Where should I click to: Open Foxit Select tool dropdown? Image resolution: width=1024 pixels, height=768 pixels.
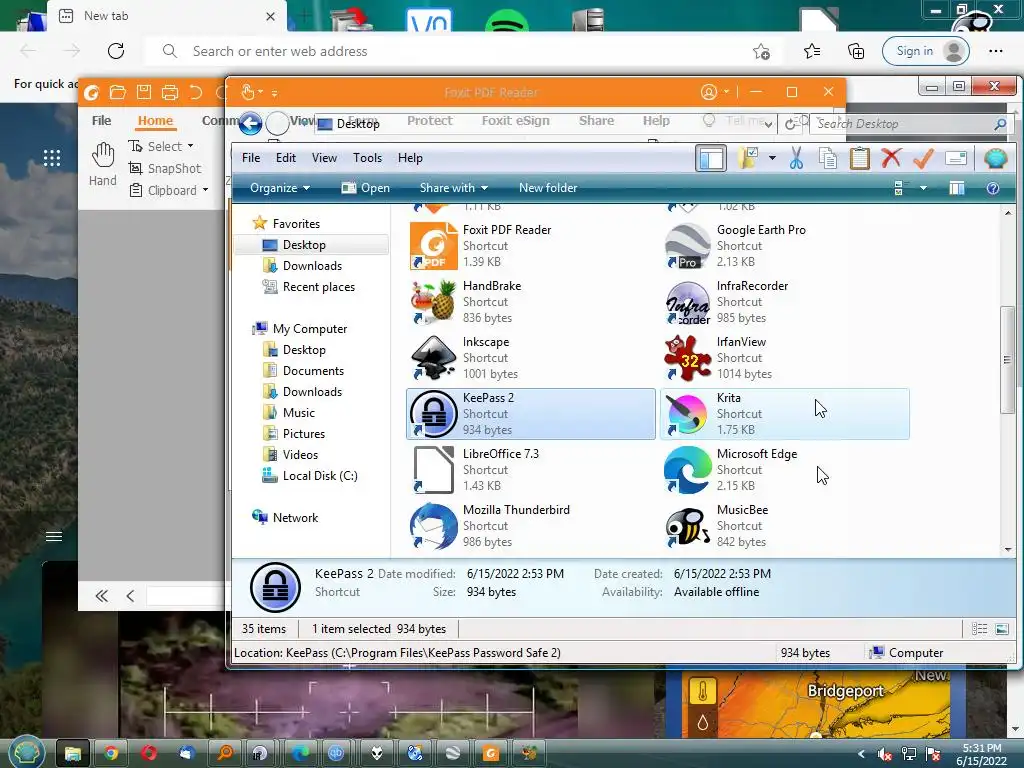191,146
